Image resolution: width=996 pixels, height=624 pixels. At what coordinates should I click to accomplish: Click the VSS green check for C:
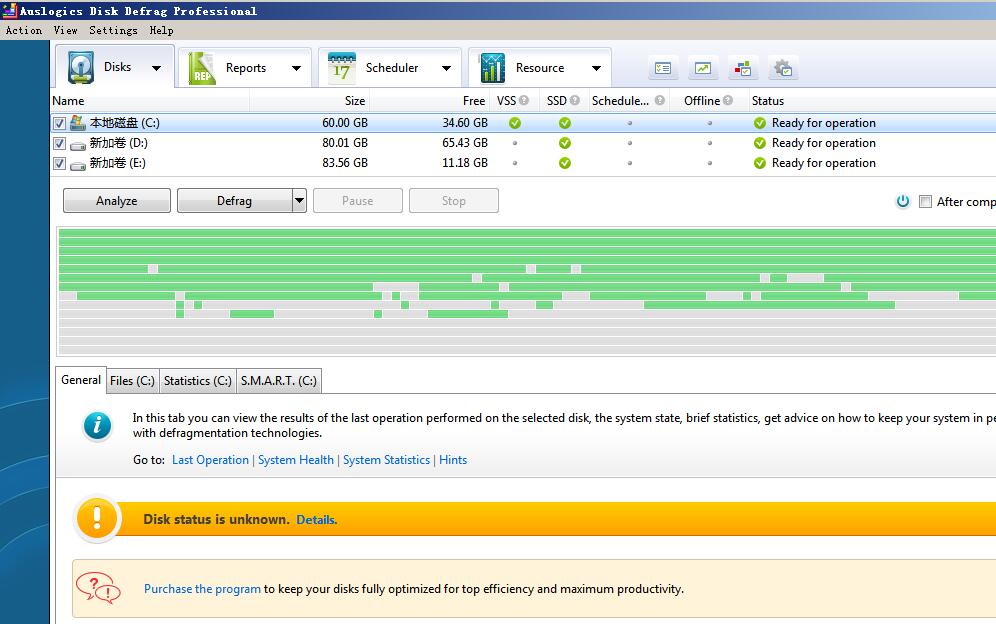515,123
